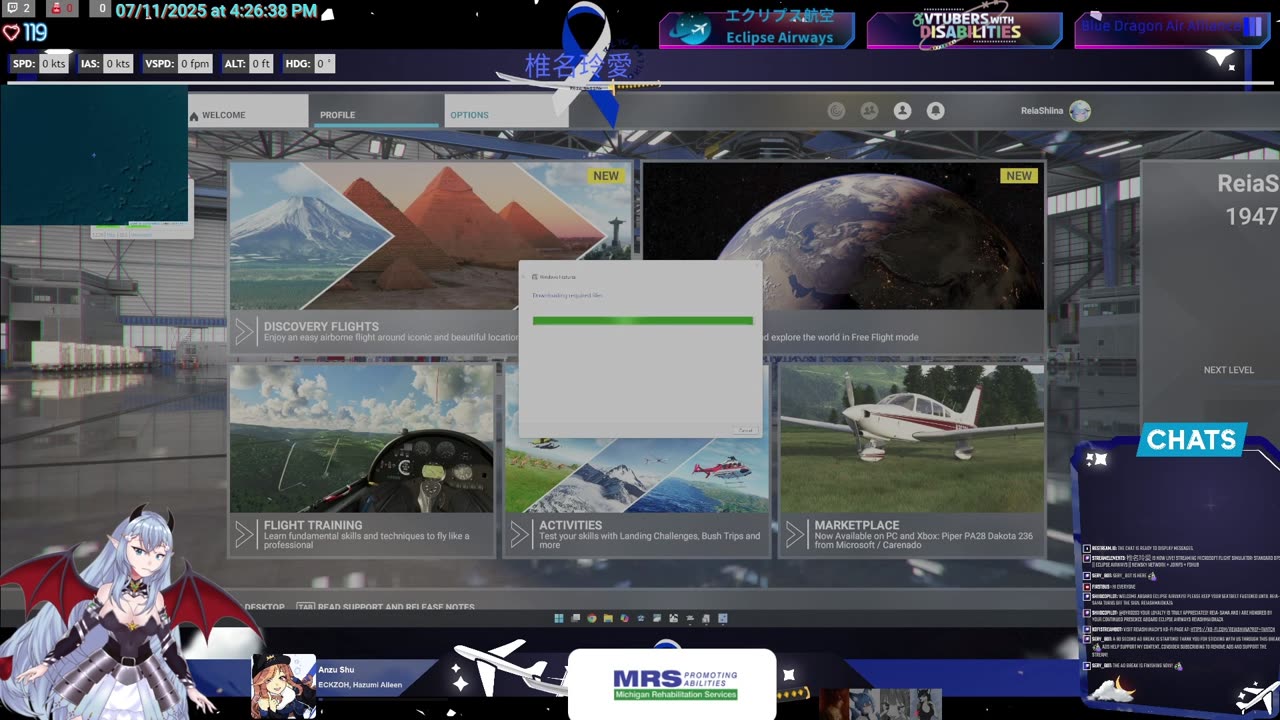The height and width of the screenshot is (720, 1280).
Task: Click the green download progress bar
Action: (643, 321)
